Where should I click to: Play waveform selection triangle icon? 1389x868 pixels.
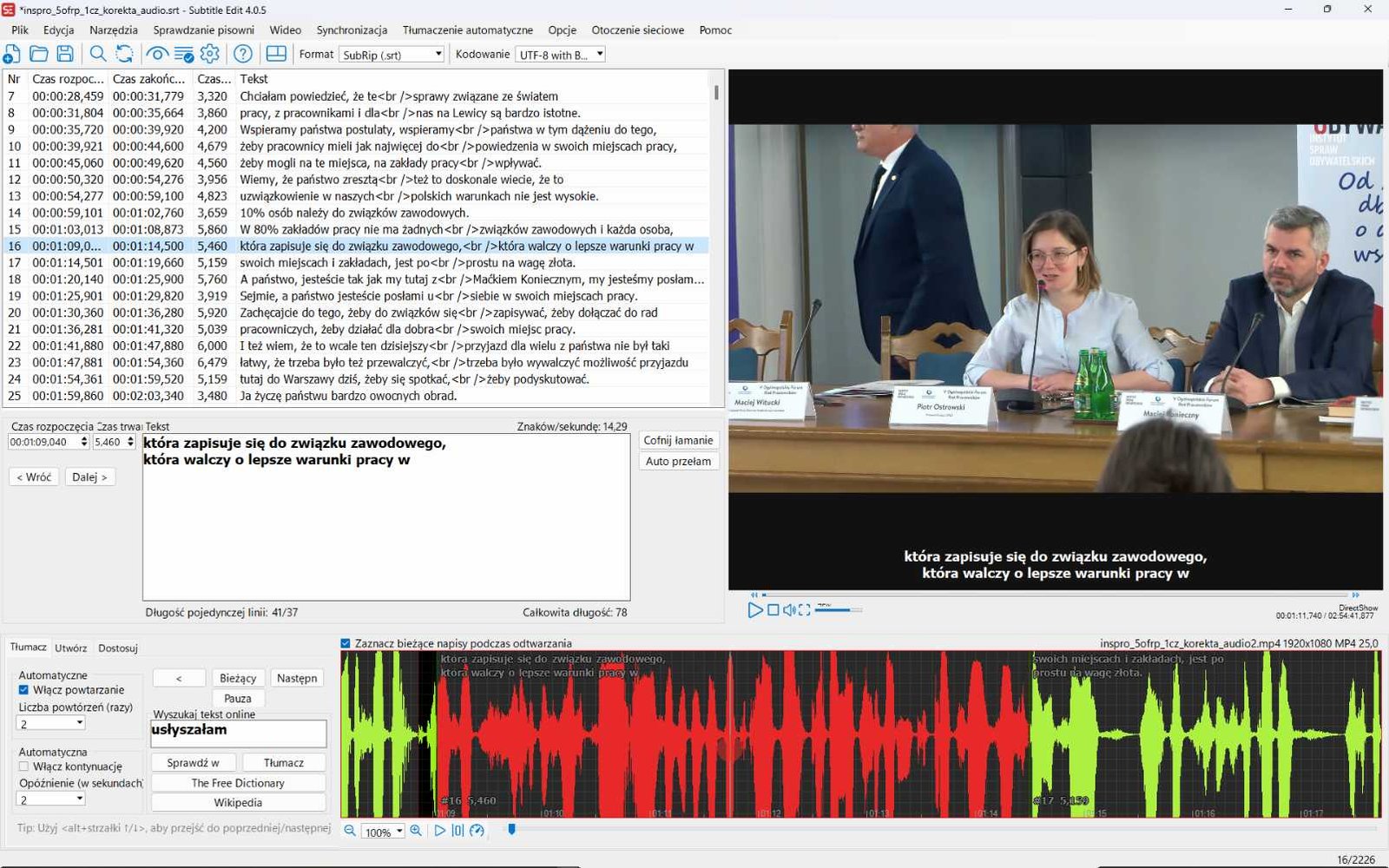point(439,831)
